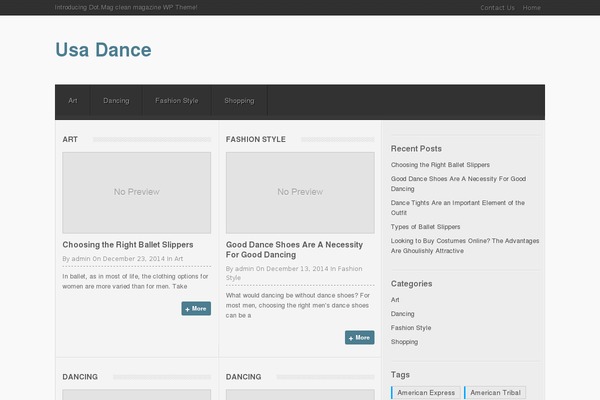600x400 pixels.
Task: Open the Contact Us link in top bar
Action: click(497, 8)
